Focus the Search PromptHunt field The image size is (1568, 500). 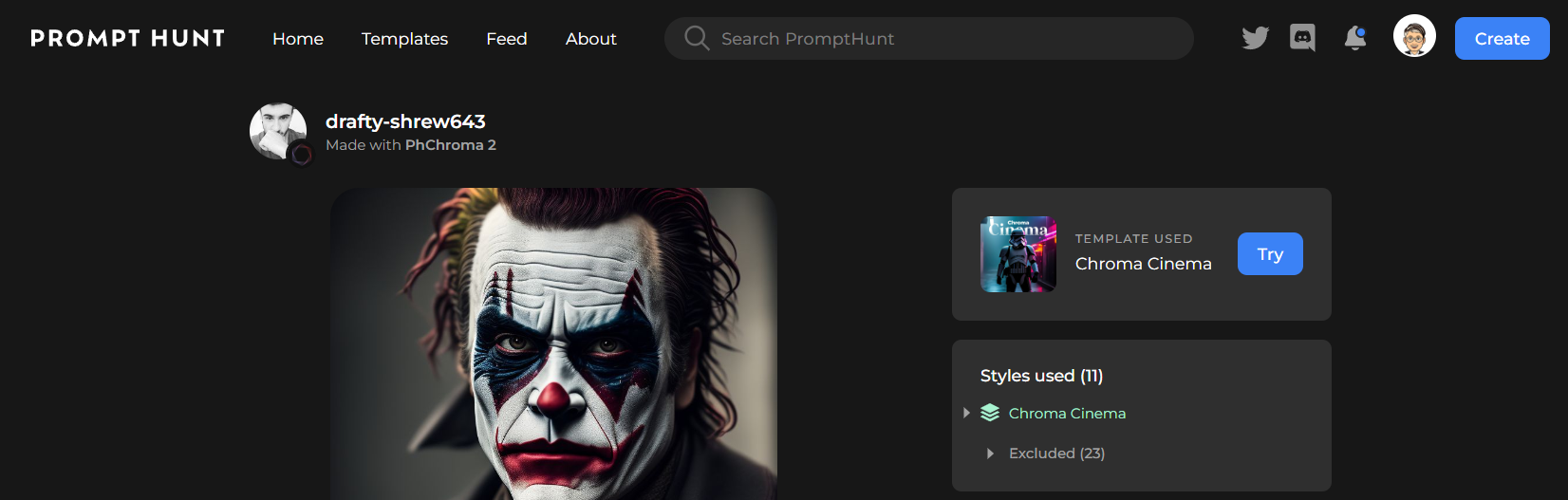(929, 38)
